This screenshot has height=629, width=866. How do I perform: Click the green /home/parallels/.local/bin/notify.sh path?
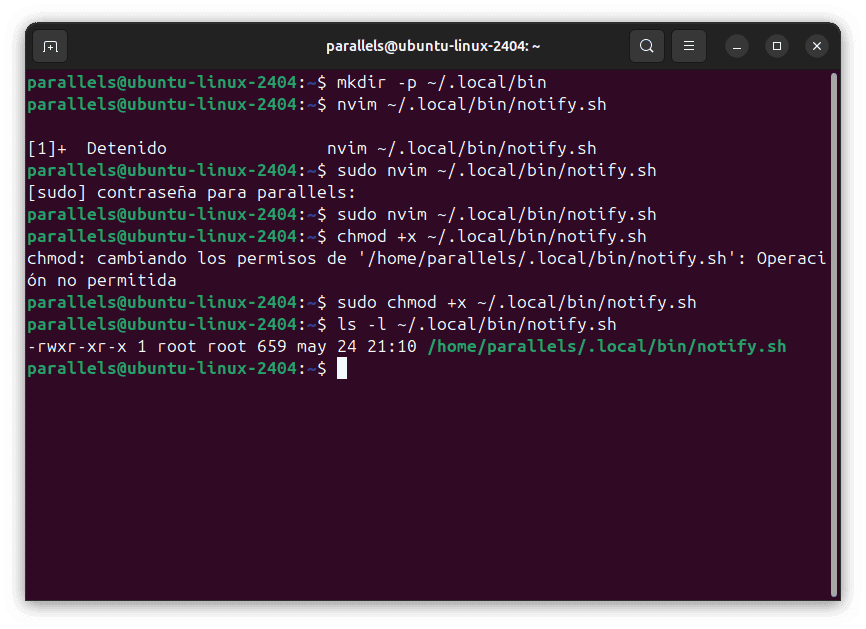coord(606,347)
